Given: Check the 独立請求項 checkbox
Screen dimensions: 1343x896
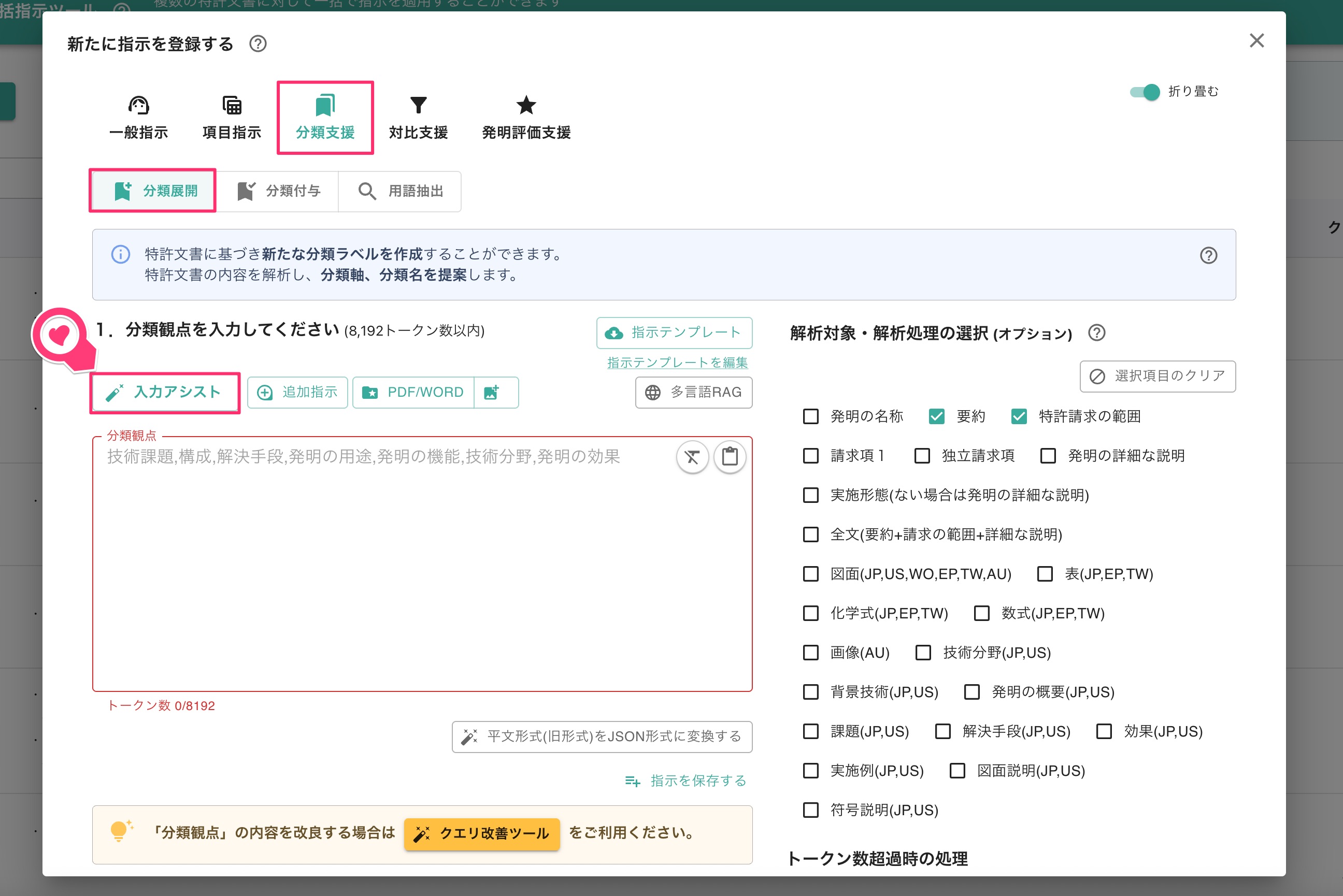Looking at the screenshot, I should (922, 455).
